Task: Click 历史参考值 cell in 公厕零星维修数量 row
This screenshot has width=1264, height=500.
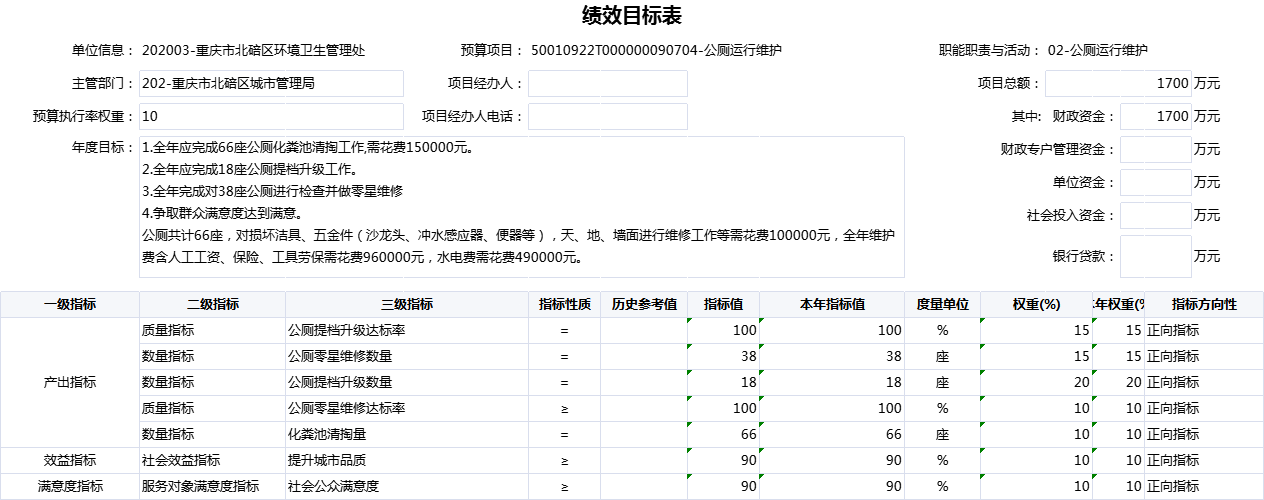Action: 644,357
